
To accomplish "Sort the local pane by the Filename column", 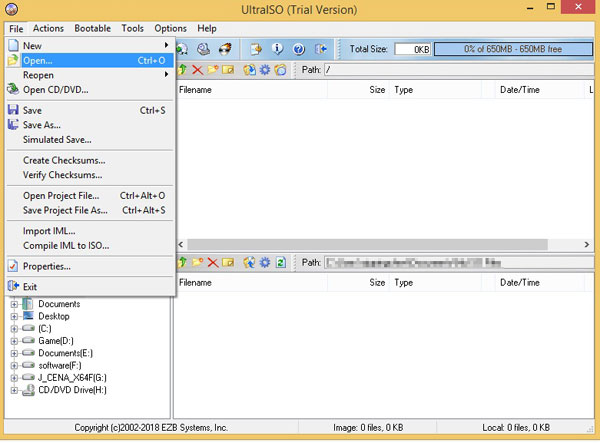I will tap(251, 283).
